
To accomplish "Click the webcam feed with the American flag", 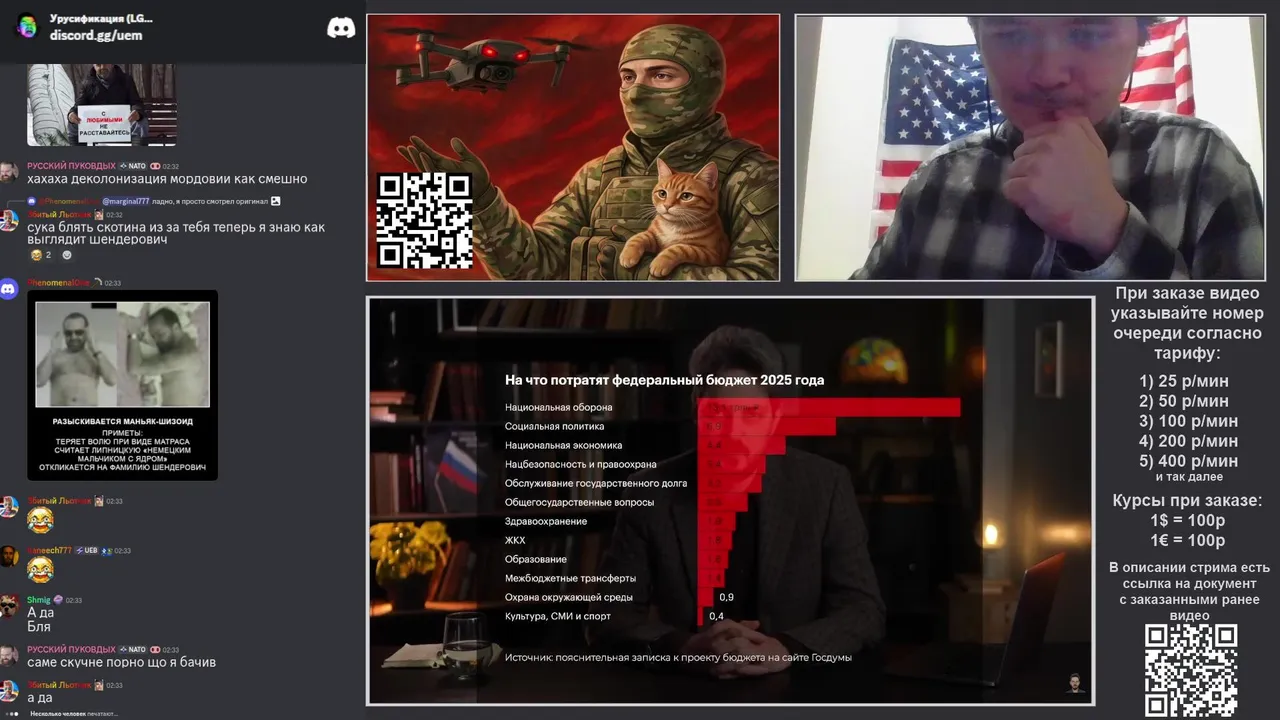I will pyautogui.click(x=1030, y=147).
